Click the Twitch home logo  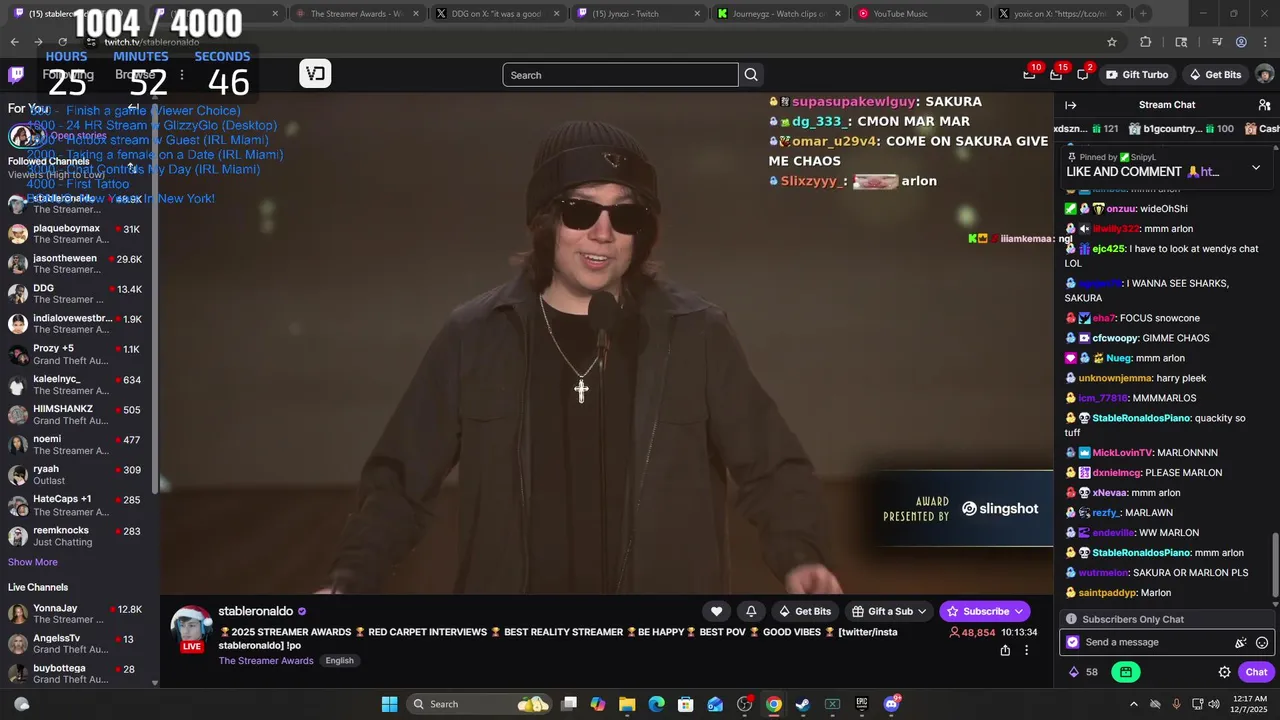point(16,75)
